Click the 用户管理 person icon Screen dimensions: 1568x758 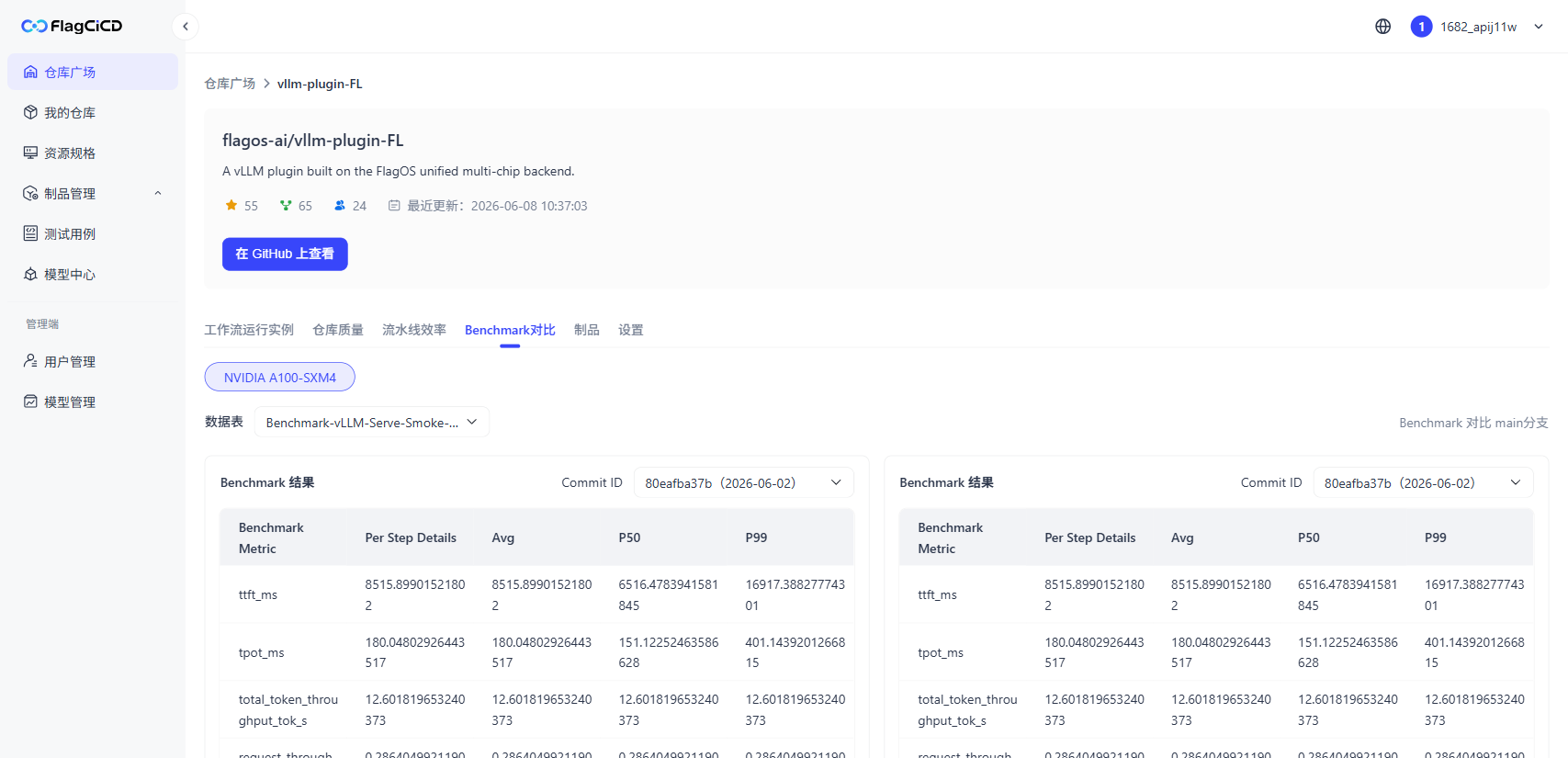30,361
